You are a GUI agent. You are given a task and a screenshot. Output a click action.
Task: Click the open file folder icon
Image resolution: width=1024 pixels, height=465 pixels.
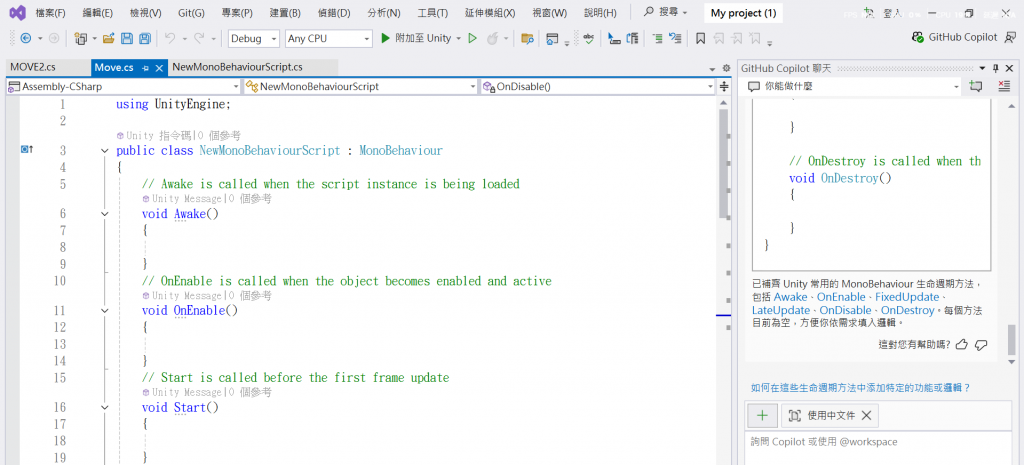[x=108, y=39]
